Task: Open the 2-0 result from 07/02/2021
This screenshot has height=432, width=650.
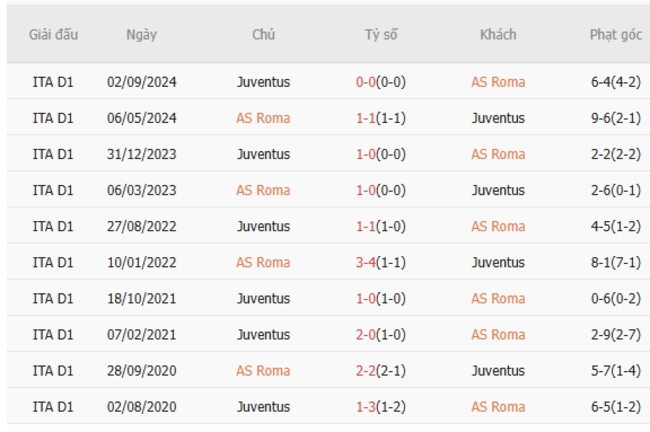Action: pyautogui.click(x=366, y=334)
